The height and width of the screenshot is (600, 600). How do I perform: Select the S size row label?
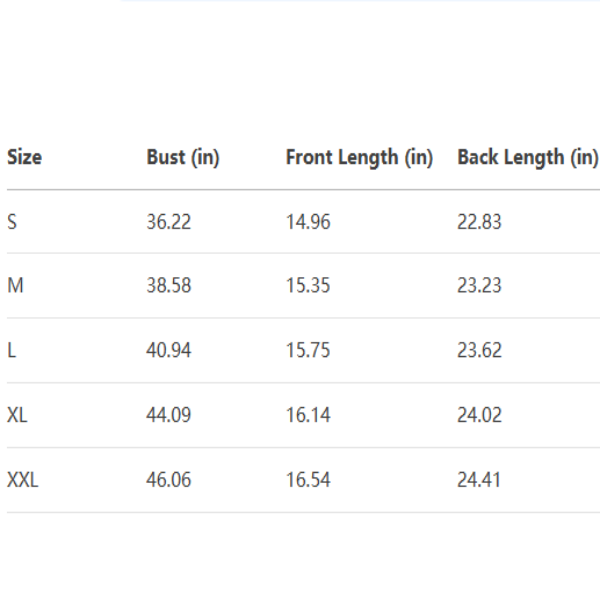click(12, 222)
